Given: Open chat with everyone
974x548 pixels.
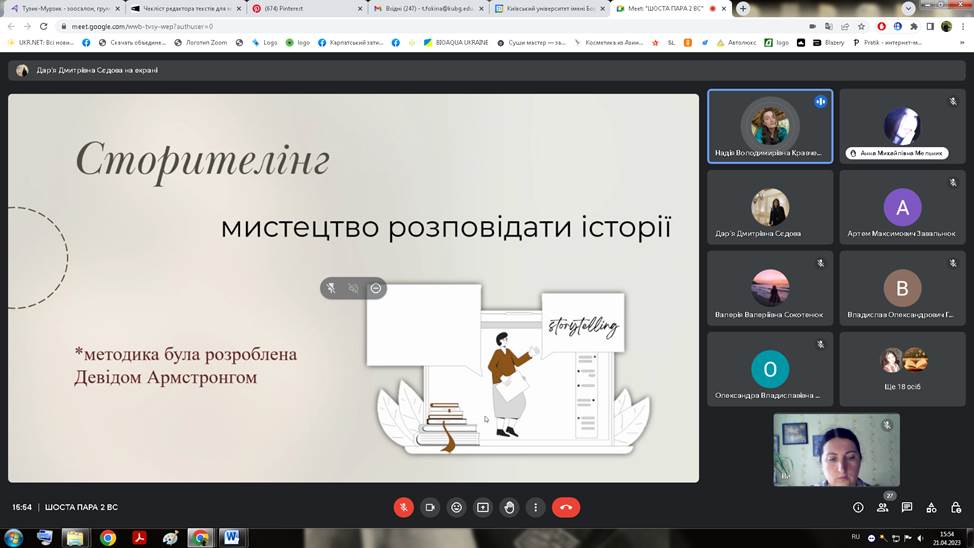Looking at the screenshot, I should [907, 507].
